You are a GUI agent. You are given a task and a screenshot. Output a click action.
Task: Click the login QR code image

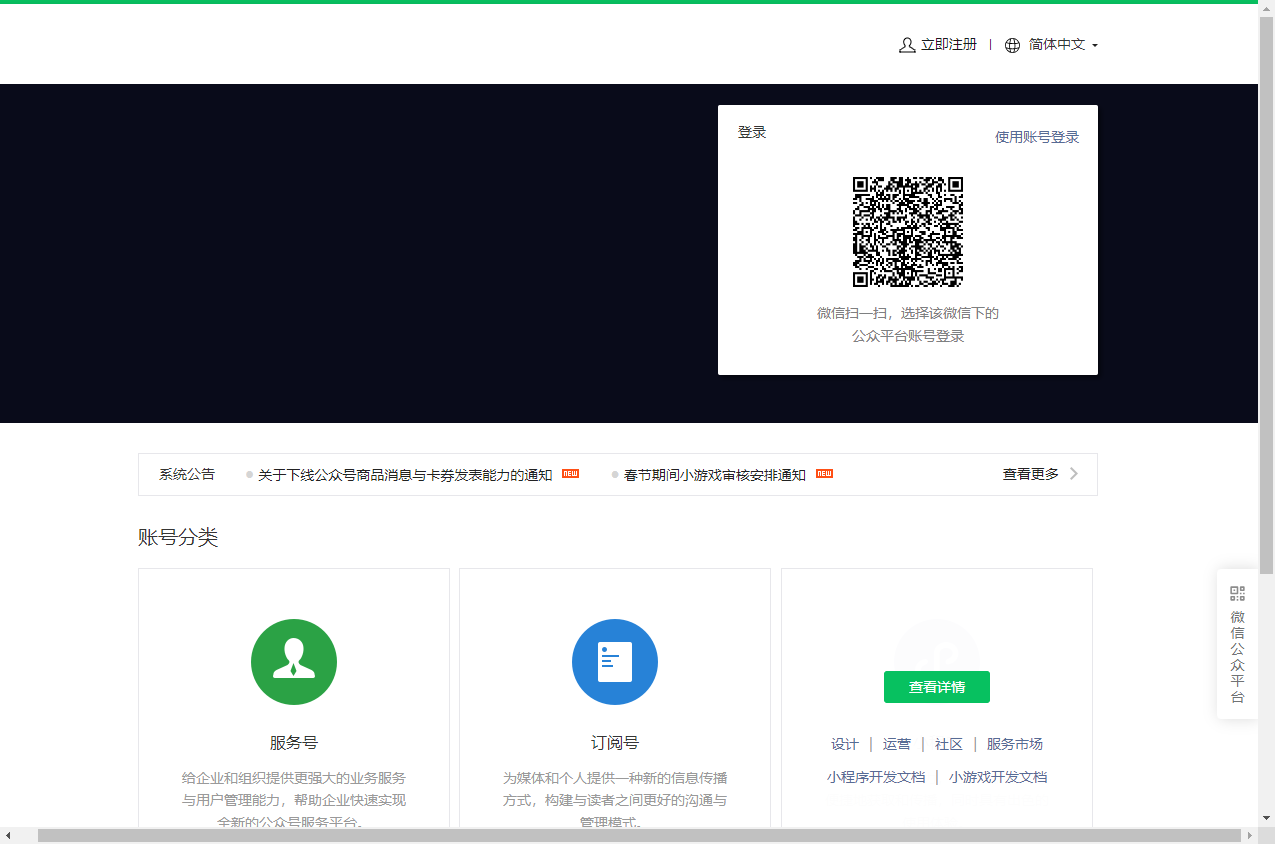point(907,232)
